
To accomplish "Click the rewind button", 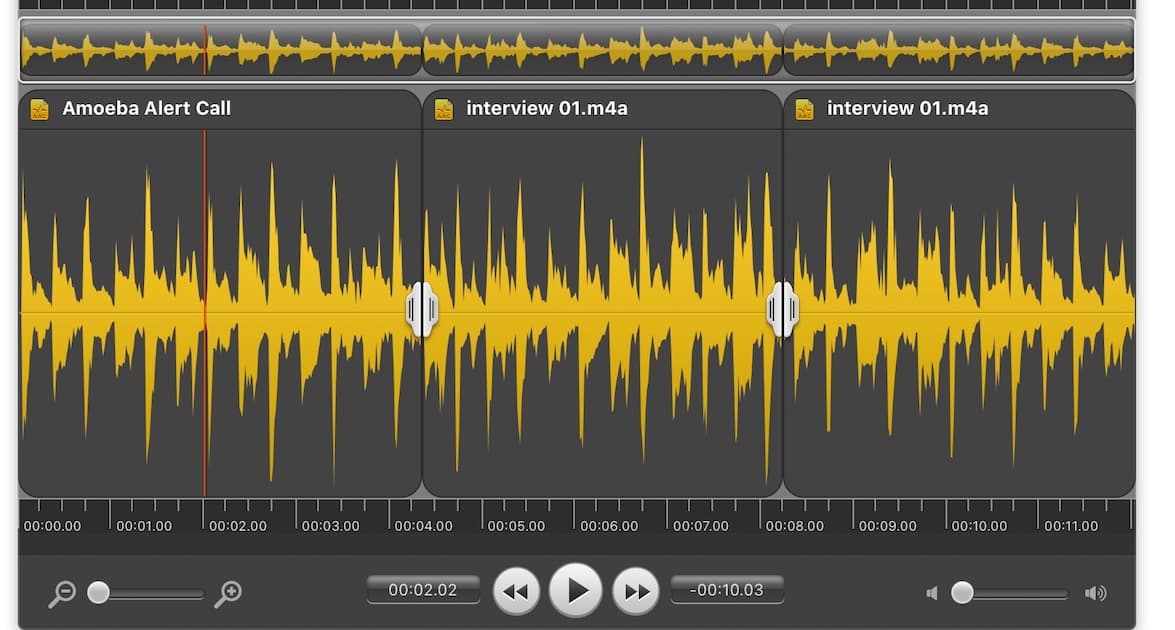I will pyautogui.click(x=517, y=591).
